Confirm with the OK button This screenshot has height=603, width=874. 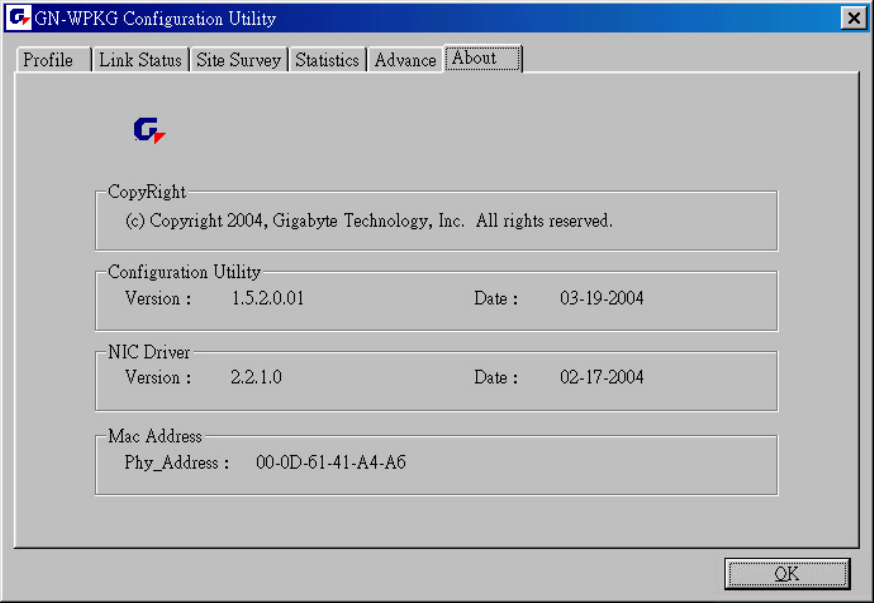[787, 573]
